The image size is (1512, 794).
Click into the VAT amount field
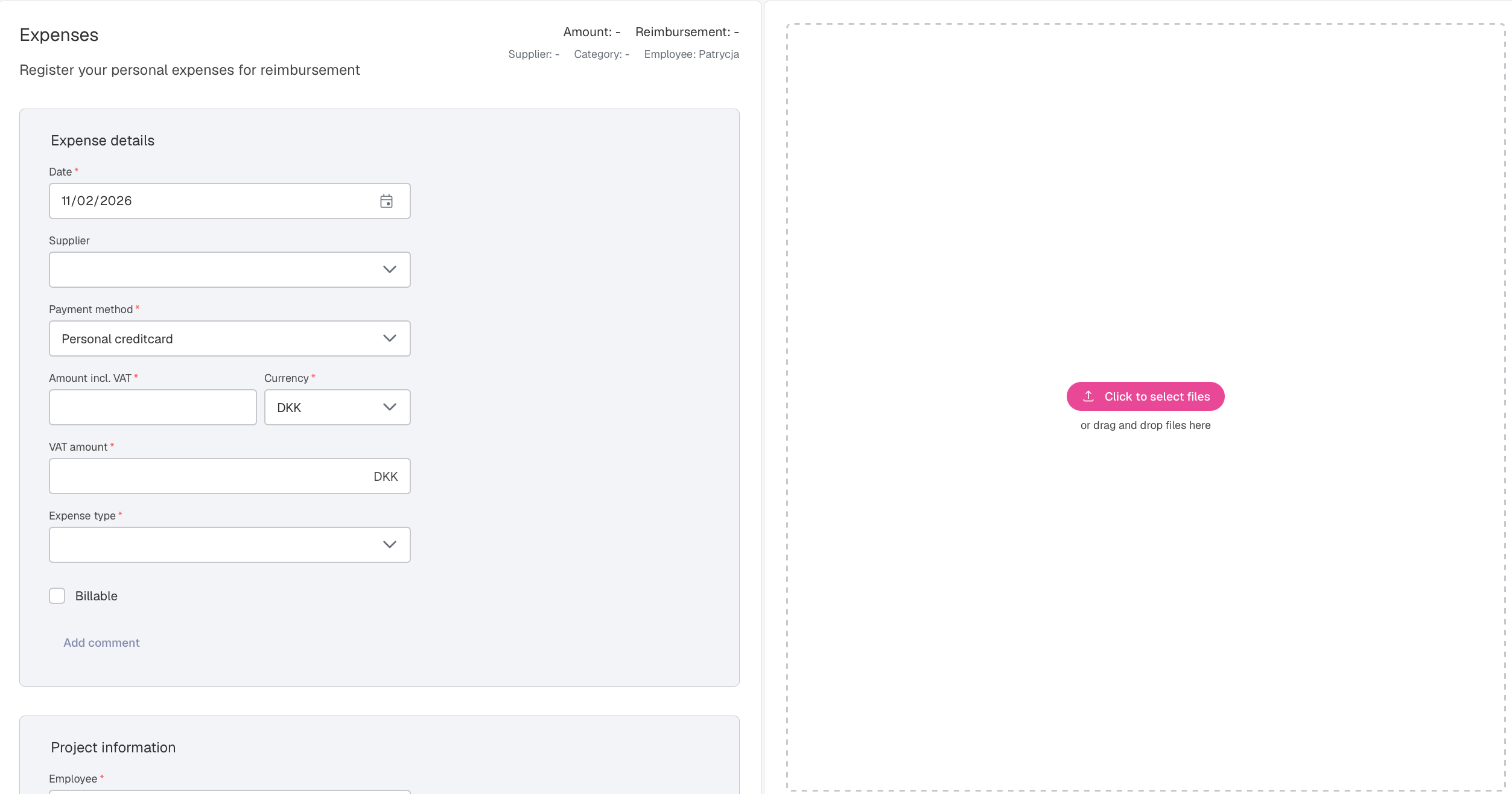[x=205, y=476]
